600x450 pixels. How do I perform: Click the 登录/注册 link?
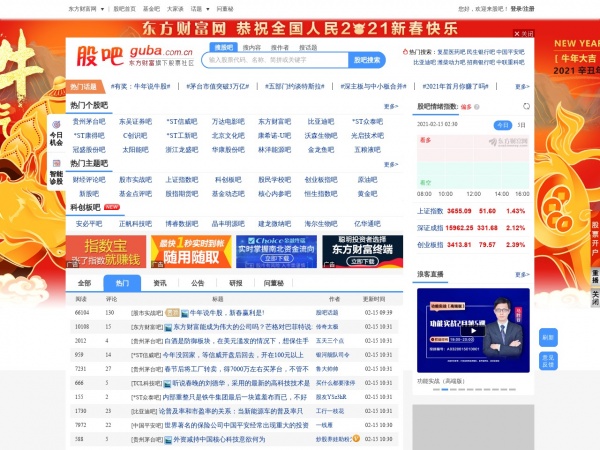pos(522,9)
